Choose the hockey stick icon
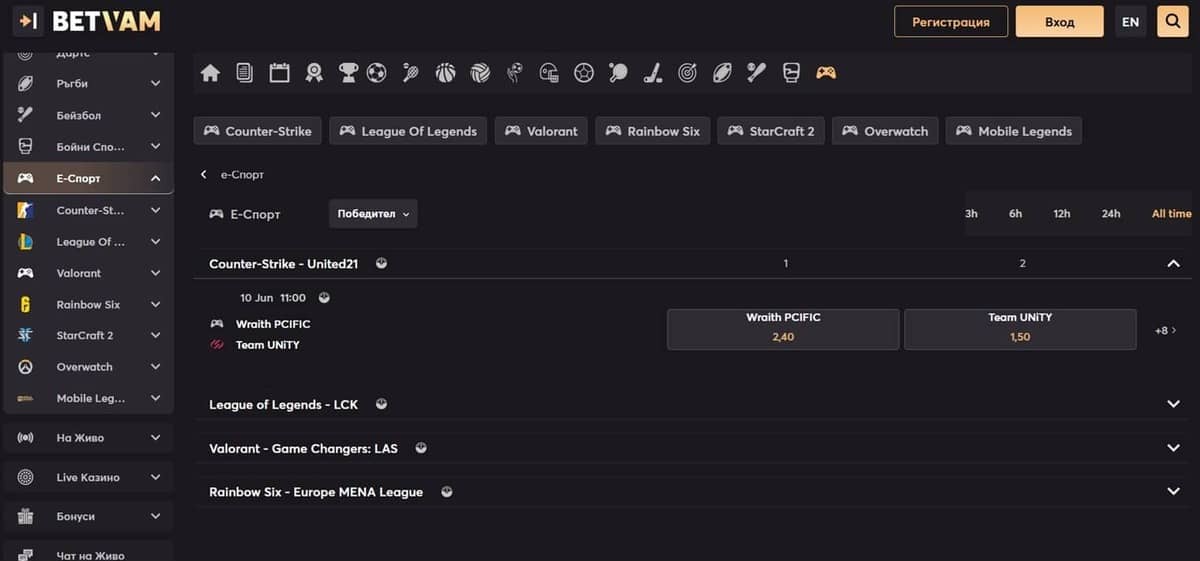The width and height of the screenshot is (1200, 561). 652,72
